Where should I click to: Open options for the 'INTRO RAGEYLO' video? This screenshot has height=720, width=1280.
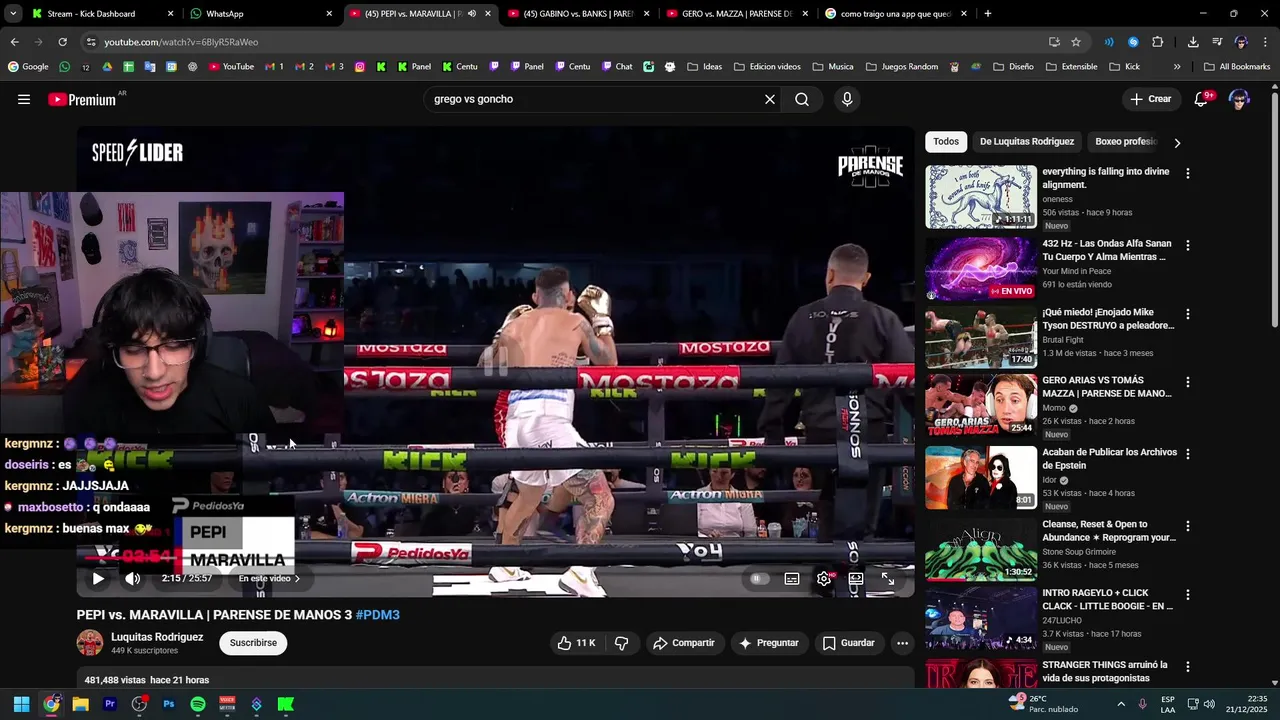1187,594
